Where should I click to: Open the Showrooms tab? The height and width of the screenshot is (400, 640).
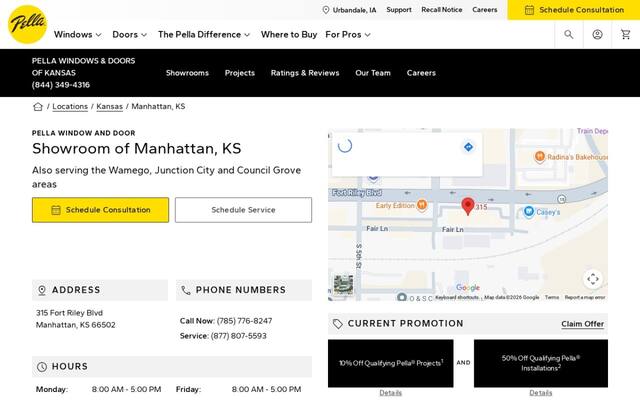[187, 73]
